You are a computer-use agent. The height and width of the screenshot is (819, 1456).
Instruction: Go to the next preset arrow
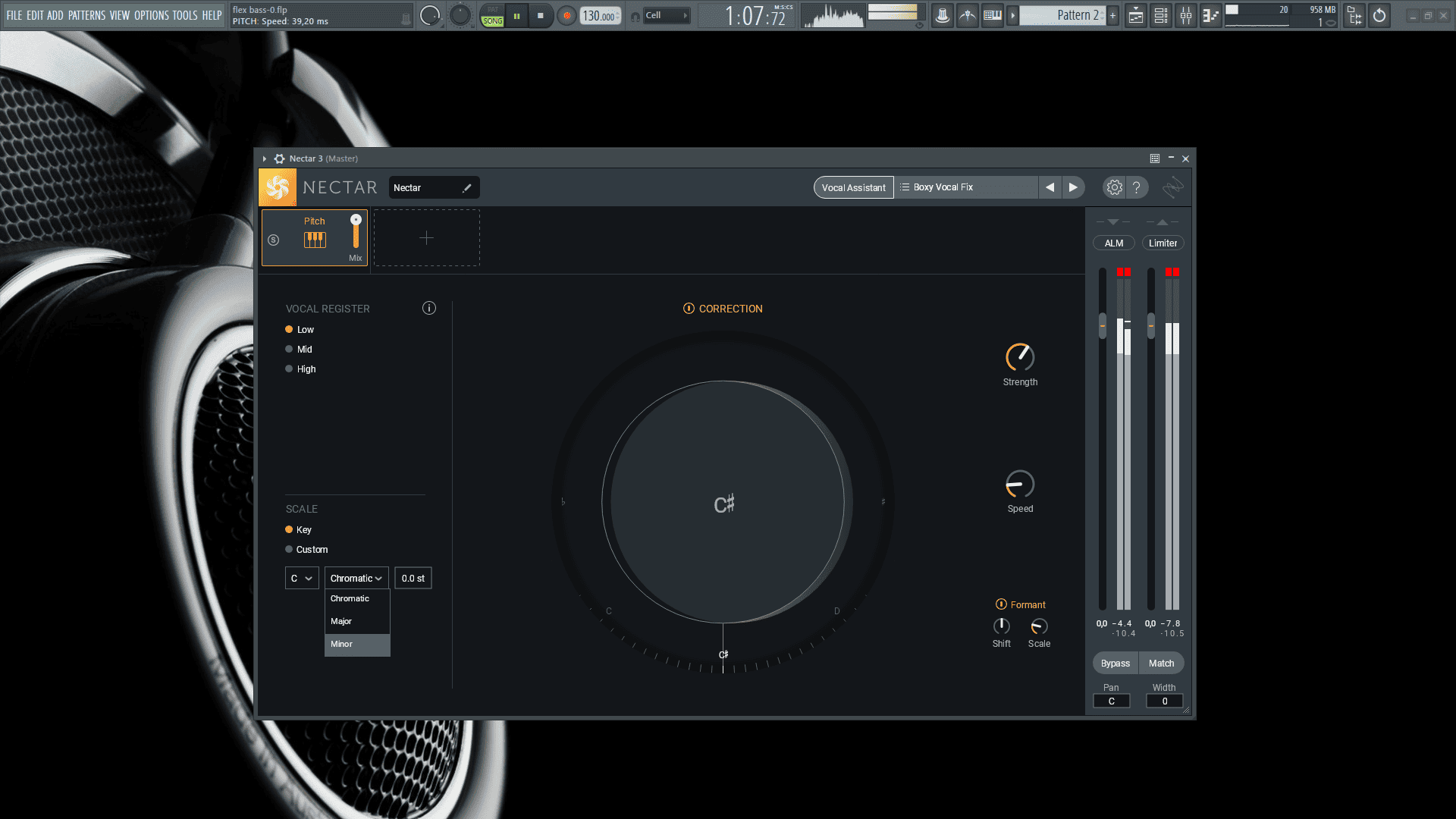1072,187
